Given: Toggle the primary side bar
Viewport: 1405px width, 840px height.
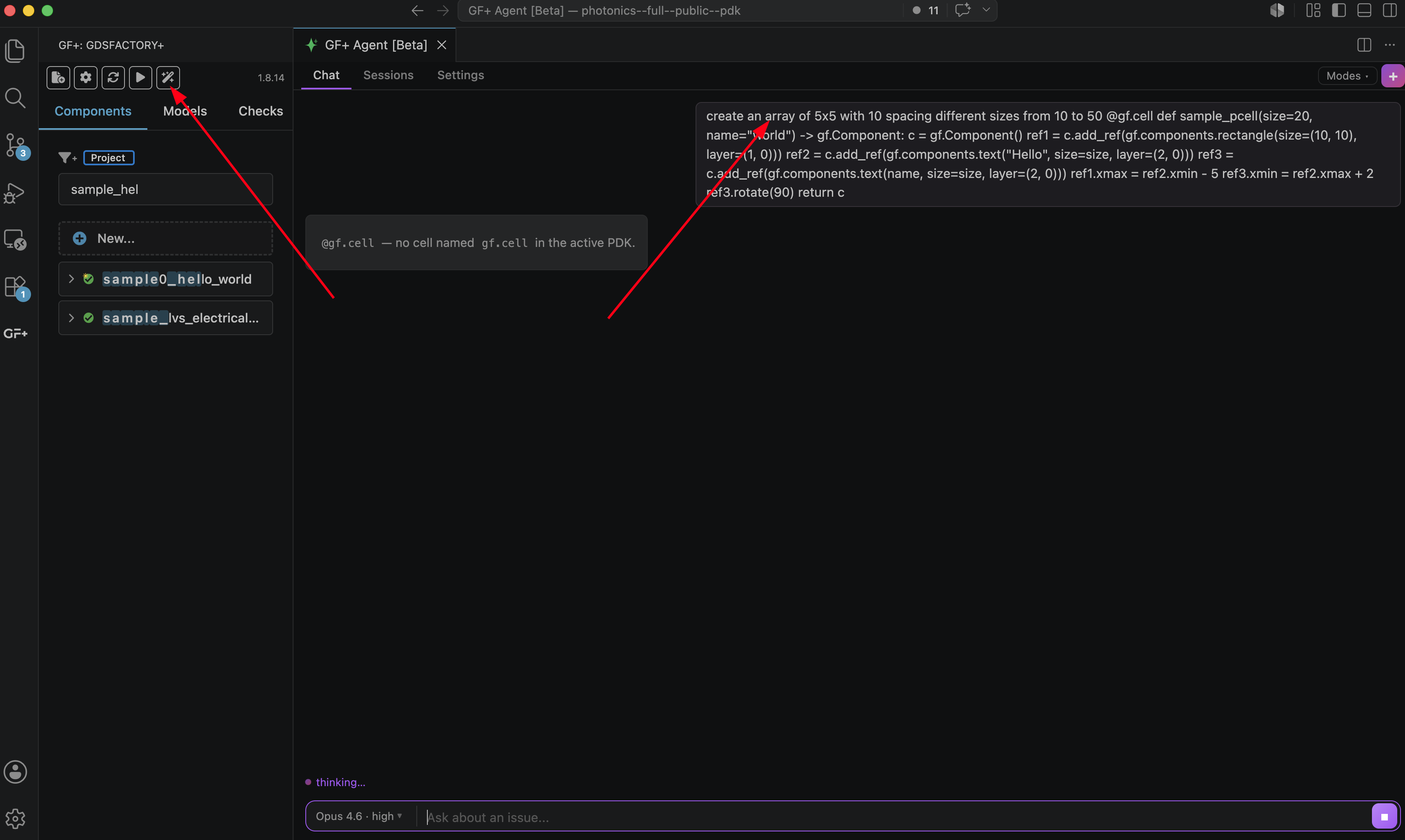Looking at the screenshot, I should tap(1339, 10).
